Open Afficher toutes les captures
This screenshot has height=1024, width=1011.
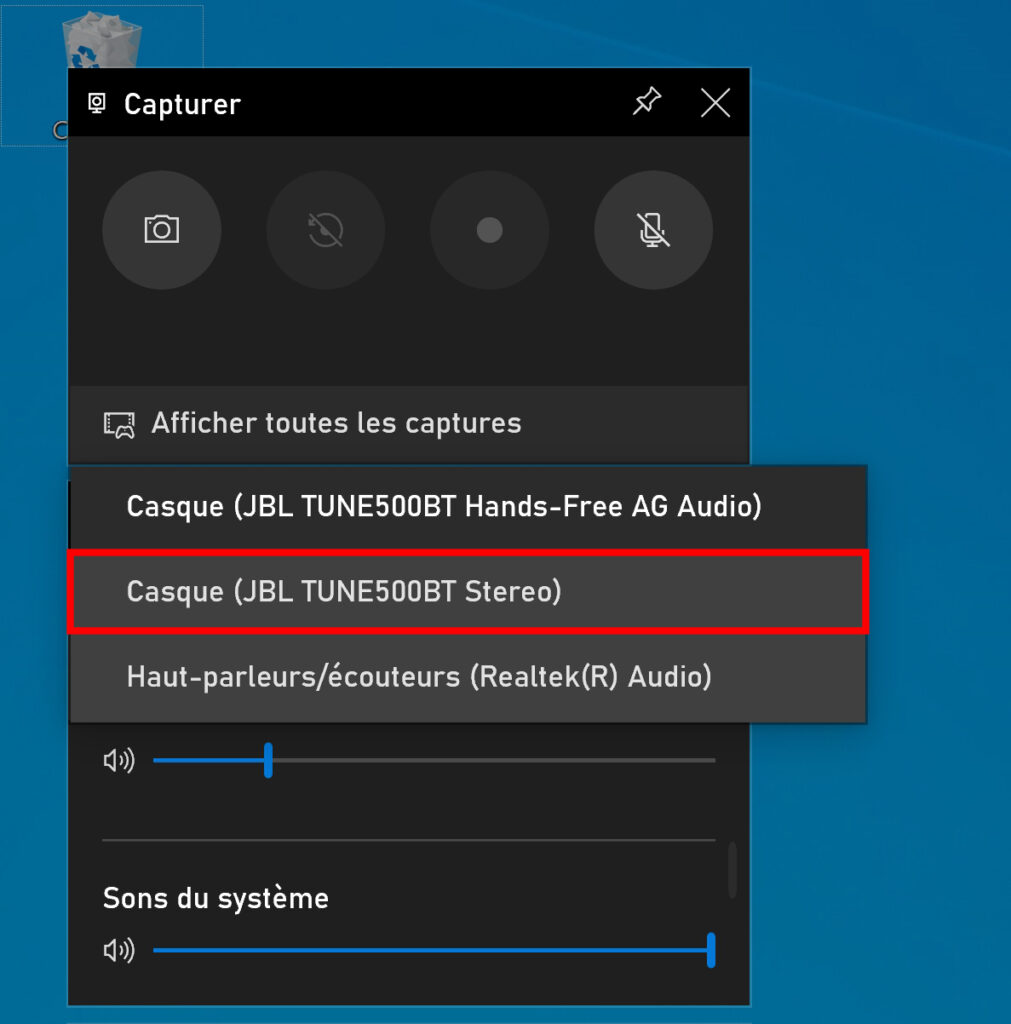[x=409, y=424]
